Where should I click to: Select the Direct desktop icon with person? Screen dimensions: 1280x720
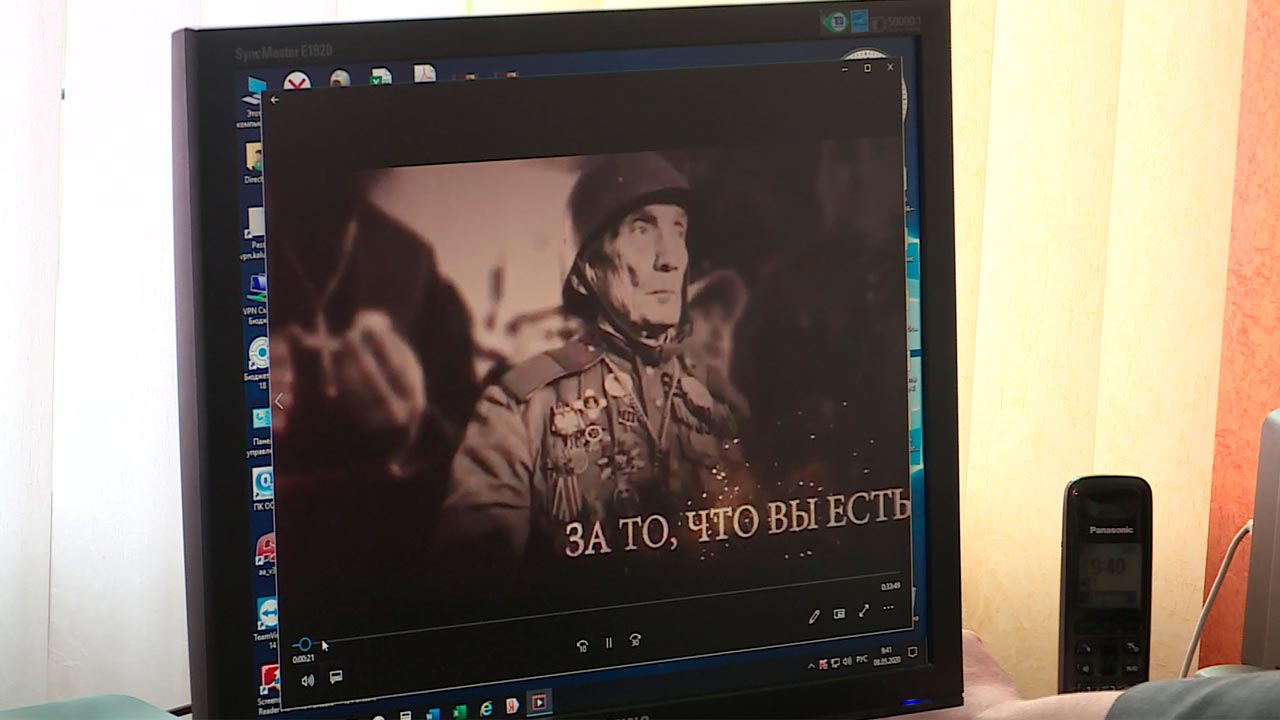coord(254,162)
